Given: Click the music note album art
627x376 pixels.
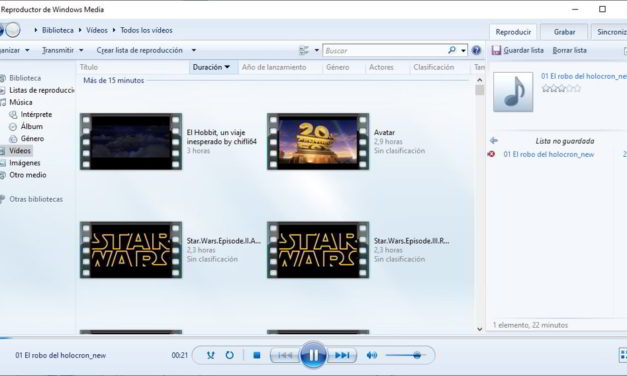Looking at the screenshot, I should [x=513, y=92].
